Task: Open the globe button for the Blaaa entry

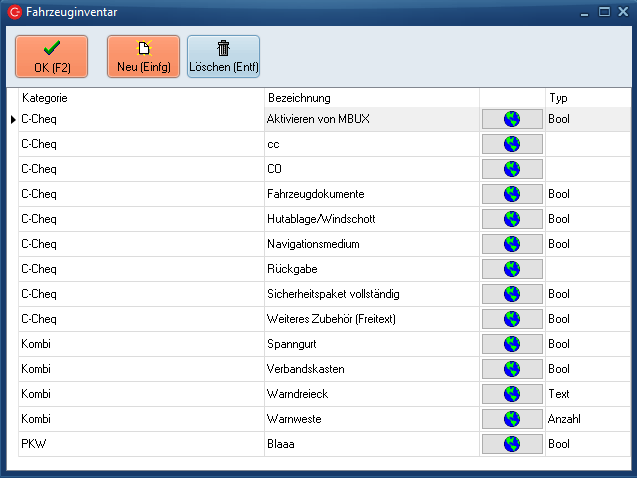Action: [x=512, y=444]
